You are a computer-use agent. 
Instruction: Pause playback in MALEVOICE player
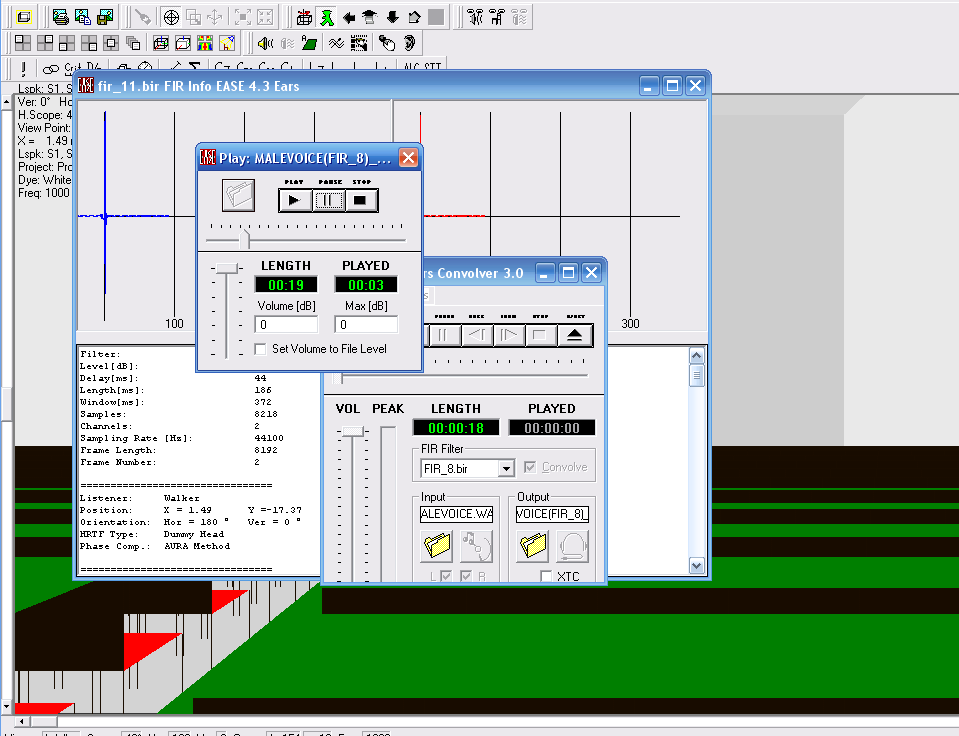click(328, 200)
